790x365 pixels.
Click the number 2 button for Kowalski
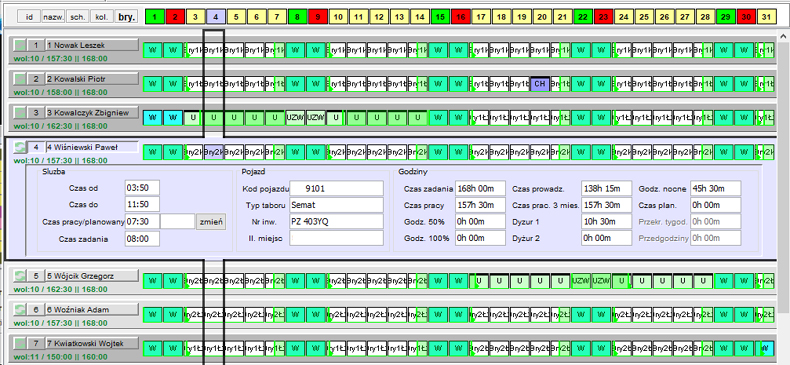[x=35, y=79]
